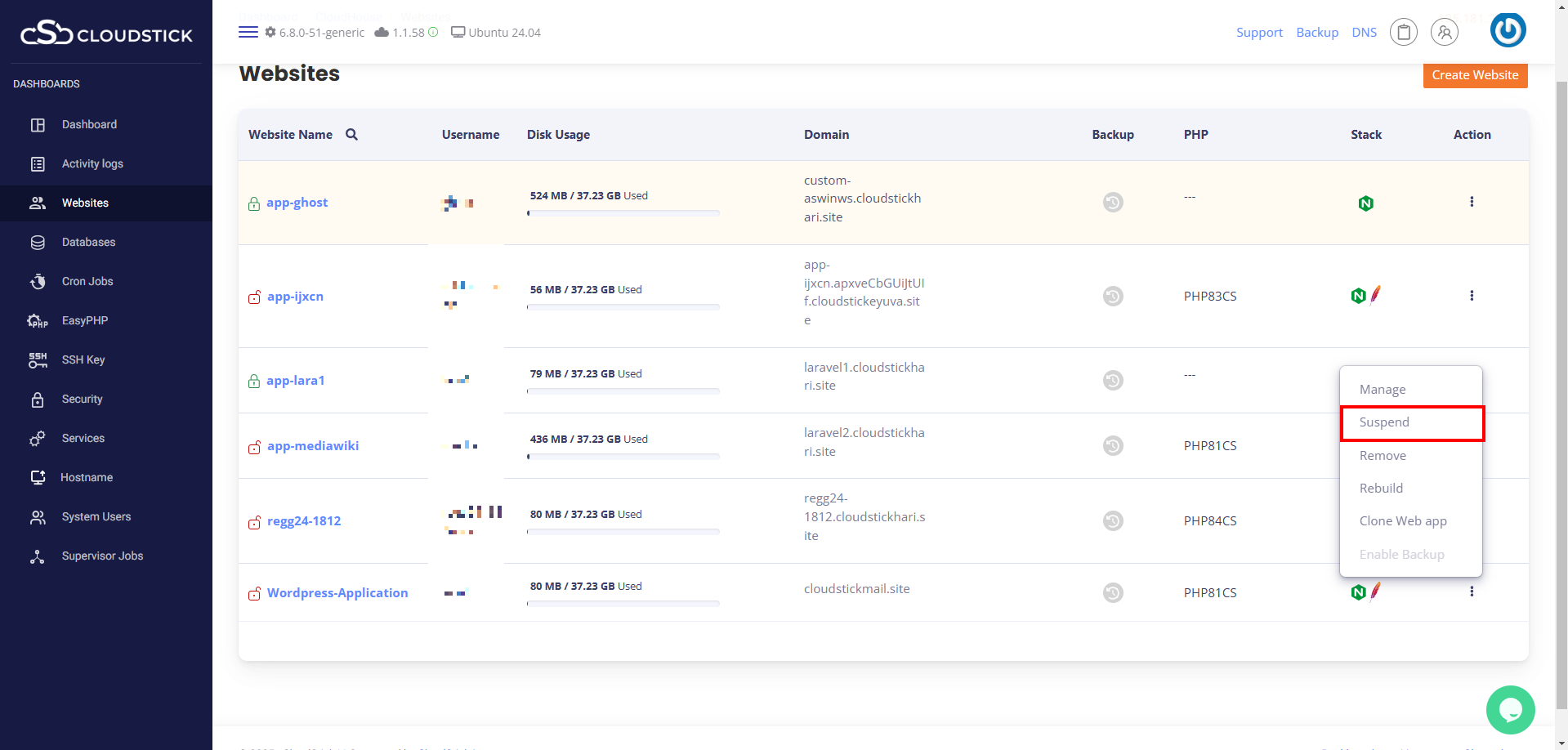Open three-dot menu for app-ijxcn
The height and width of the screenshot is (750, 1568).
coord(1471,296)
